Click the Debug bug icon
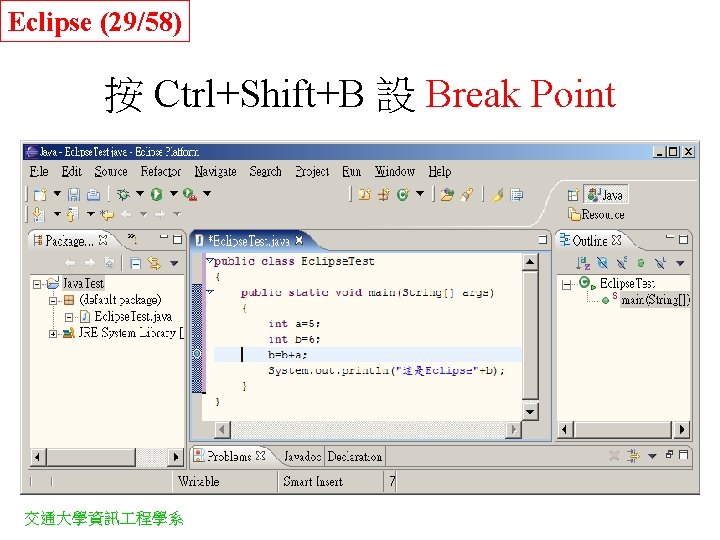 coord(123,195)
